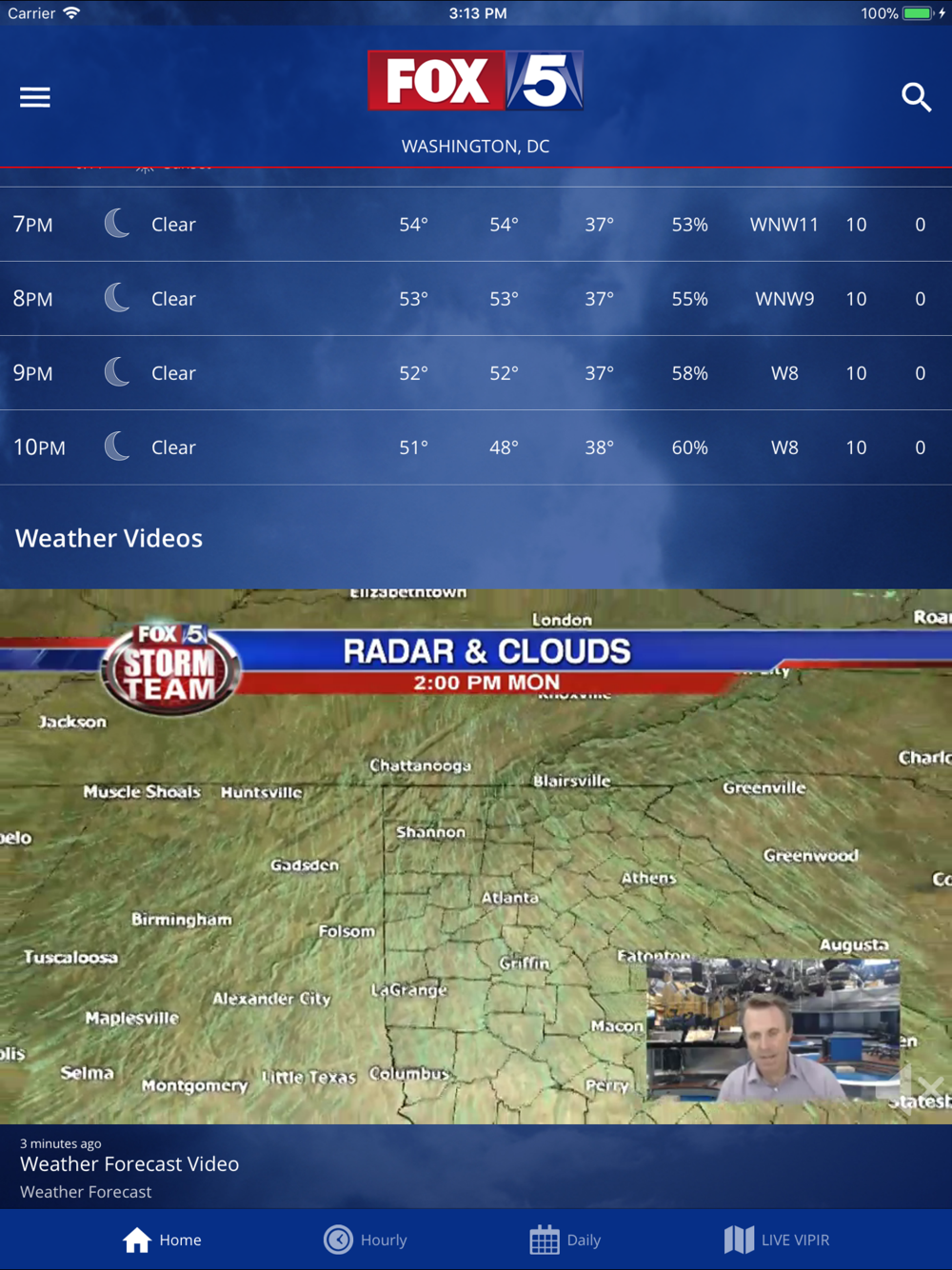Switch to the Home tab label
Viewport: 952px width, 1270px height.
coord(180,1240)
